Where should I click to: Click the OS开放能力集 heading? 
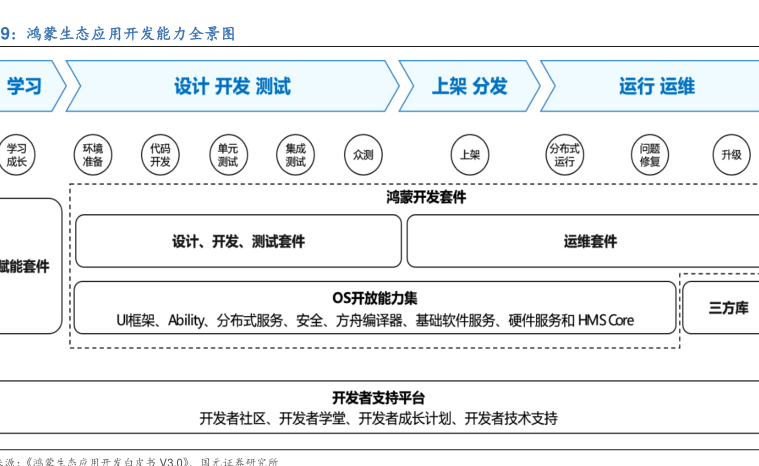tap(375, 298)
